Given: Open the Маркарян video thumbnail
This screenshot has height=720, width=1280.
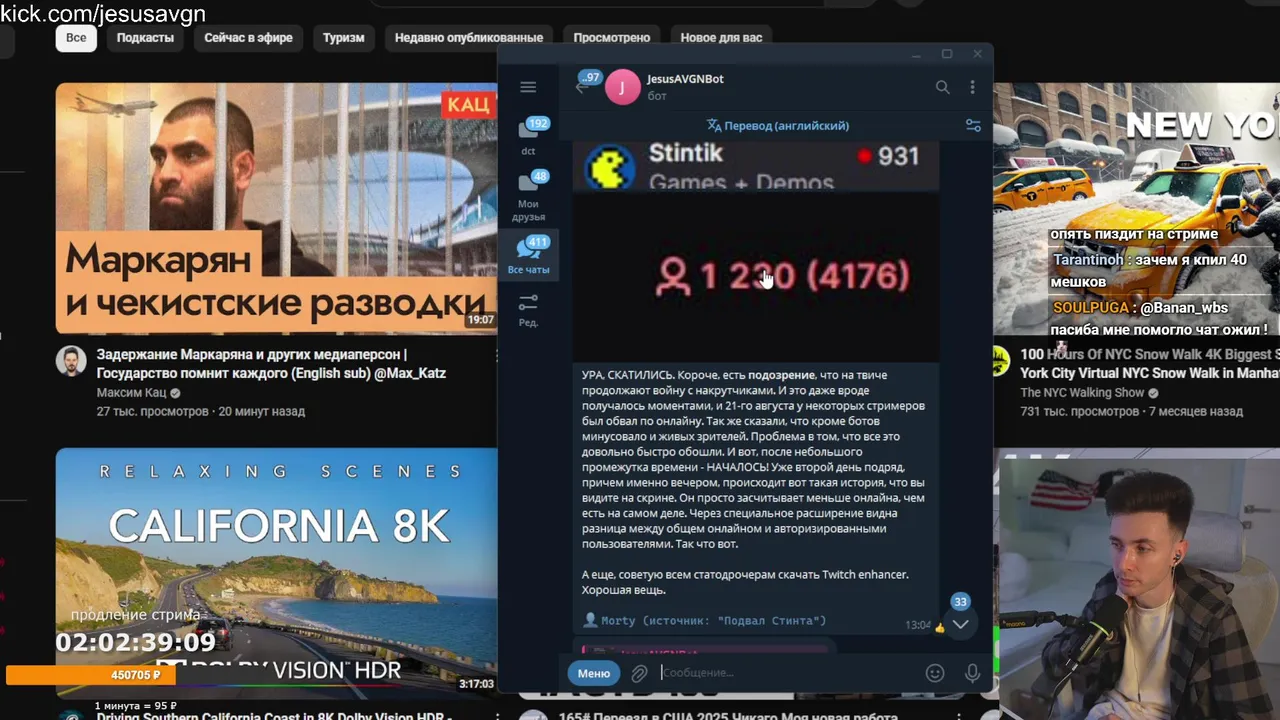Looking at the screenshot, I should pos(276,208).
